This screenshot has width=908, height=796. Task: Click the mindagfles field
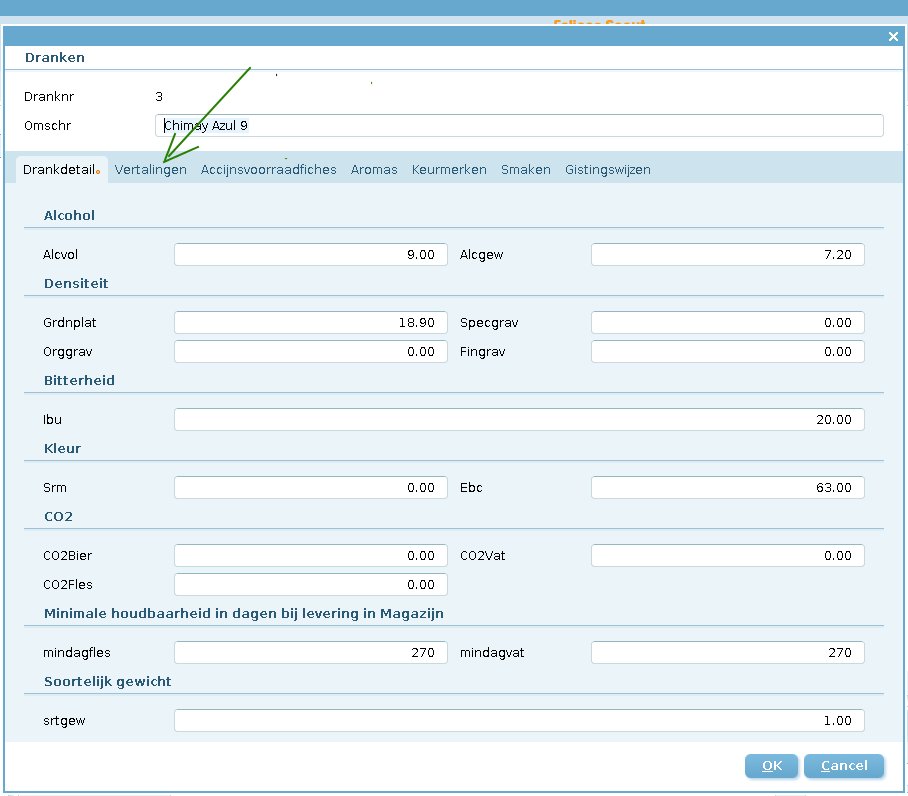click(x=311, y=652)
